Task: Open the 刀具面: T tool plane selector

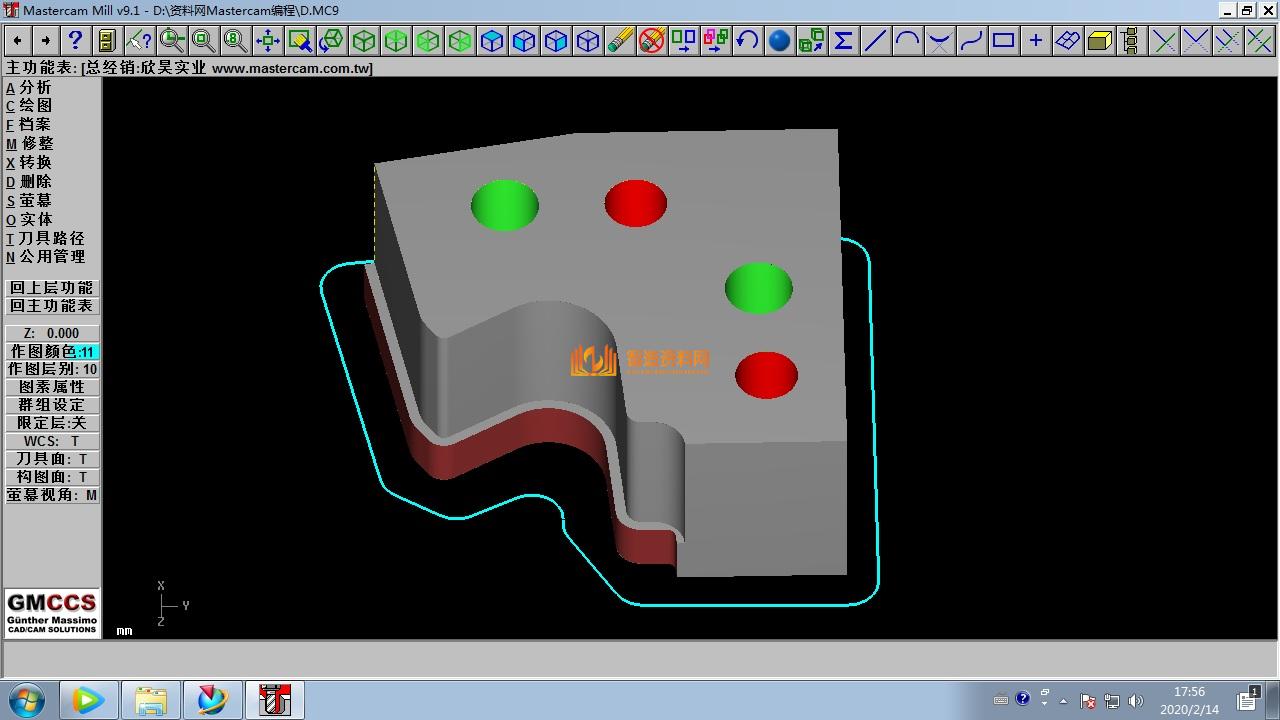Action: (52, 459)
